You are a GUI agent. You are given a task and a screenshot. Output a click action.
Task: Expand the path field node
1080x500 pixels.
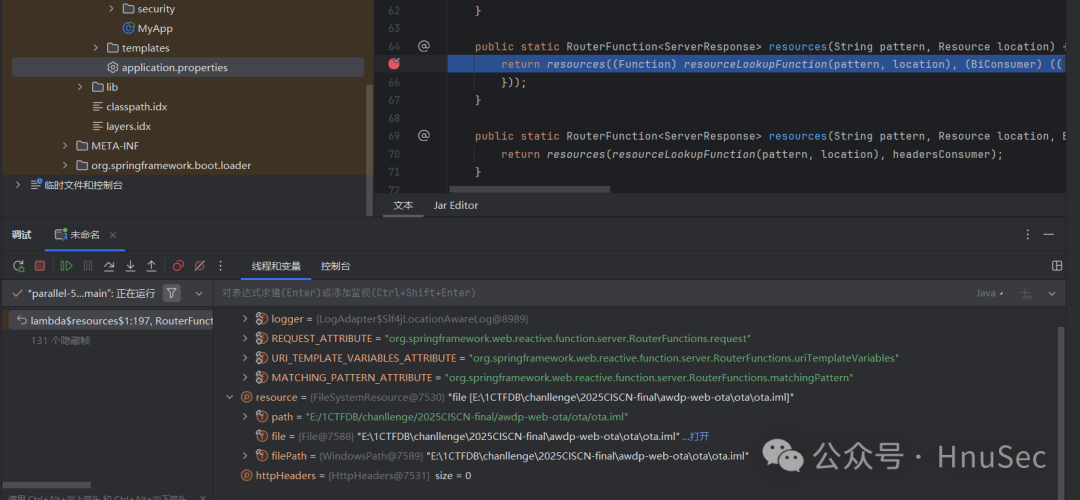245,417
